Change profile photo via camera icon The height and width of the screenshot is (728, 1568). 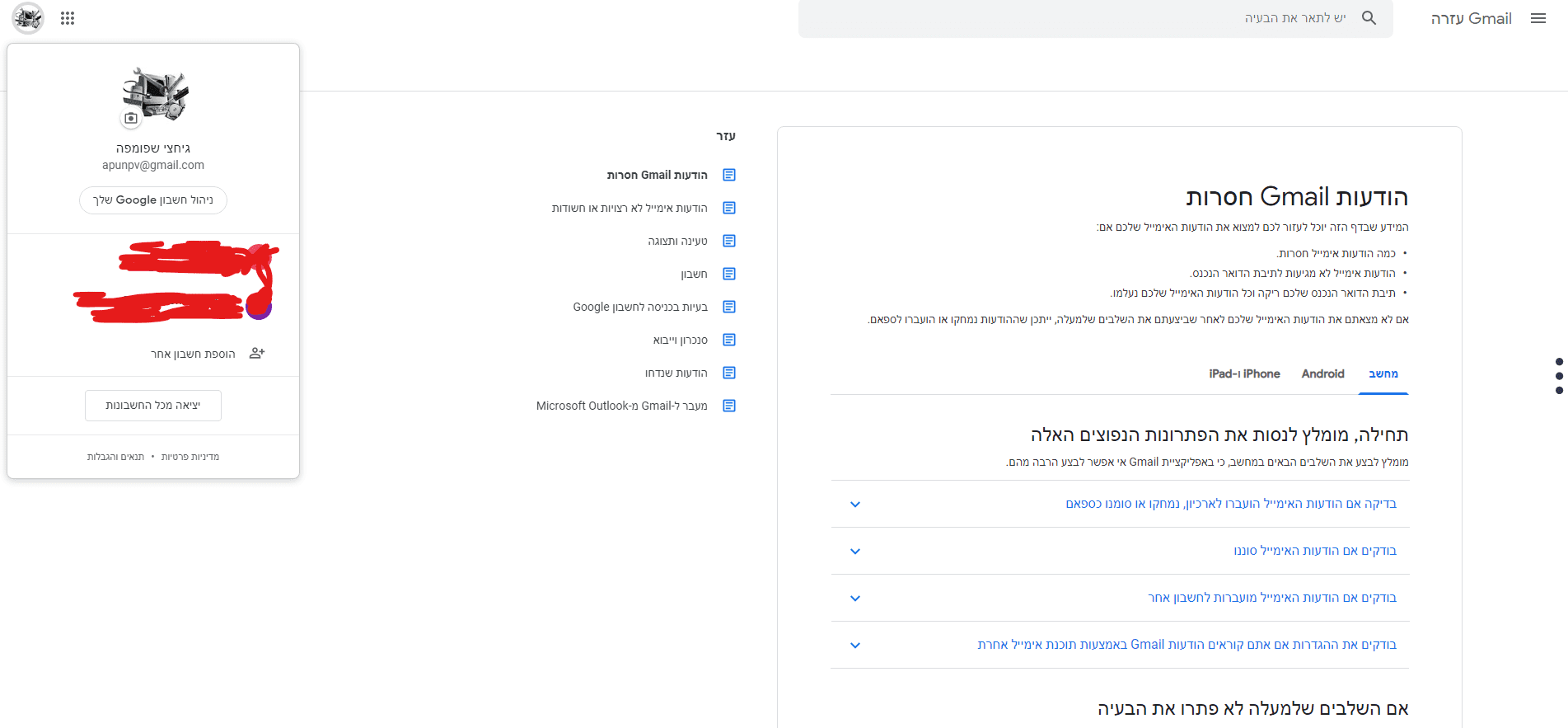tap(131, 119)
